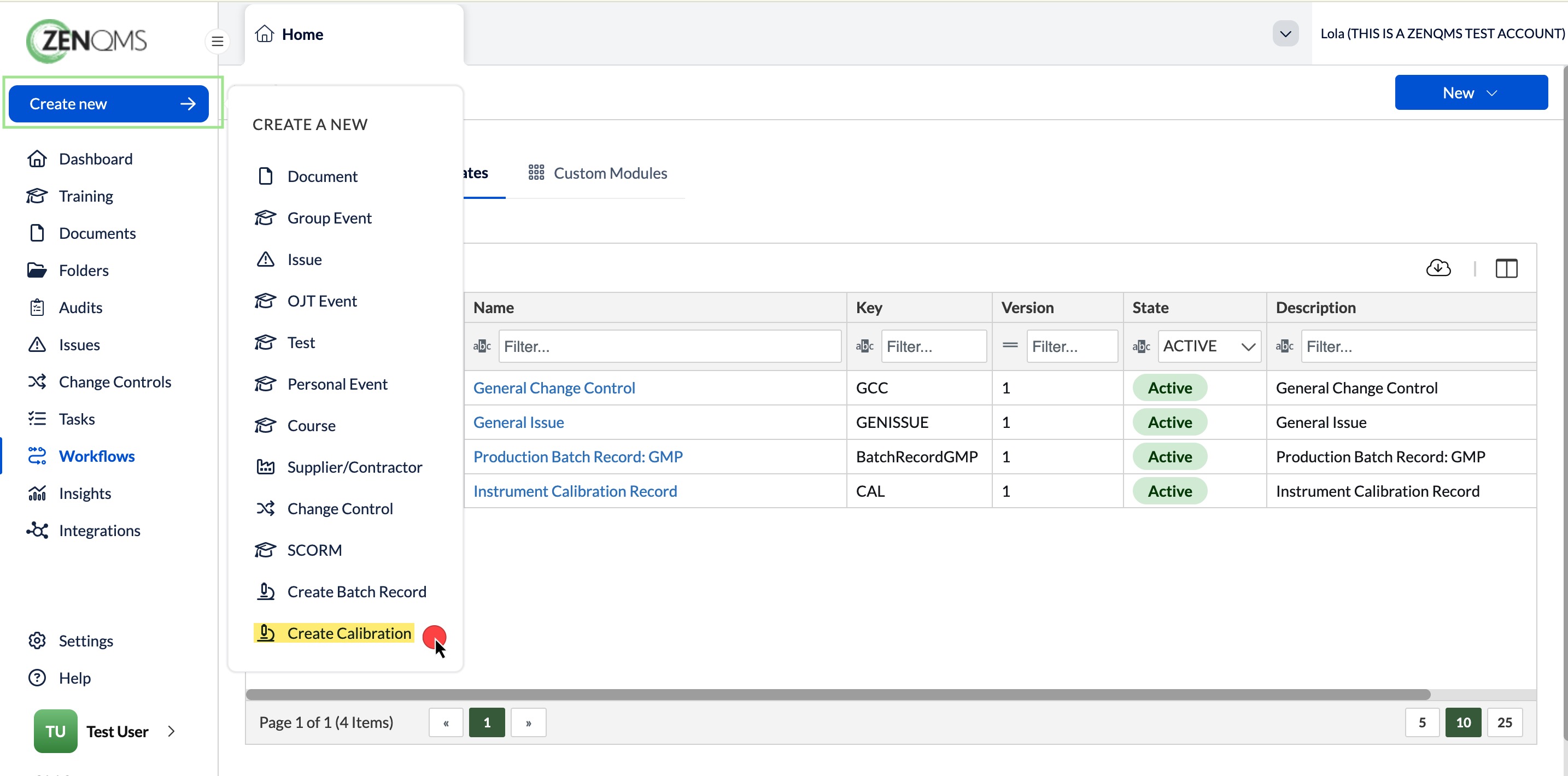Viewport: 1568px width, 776px height.
Task: Click the horizontal scrollbar below the table
Action: [x=838, y=695]
